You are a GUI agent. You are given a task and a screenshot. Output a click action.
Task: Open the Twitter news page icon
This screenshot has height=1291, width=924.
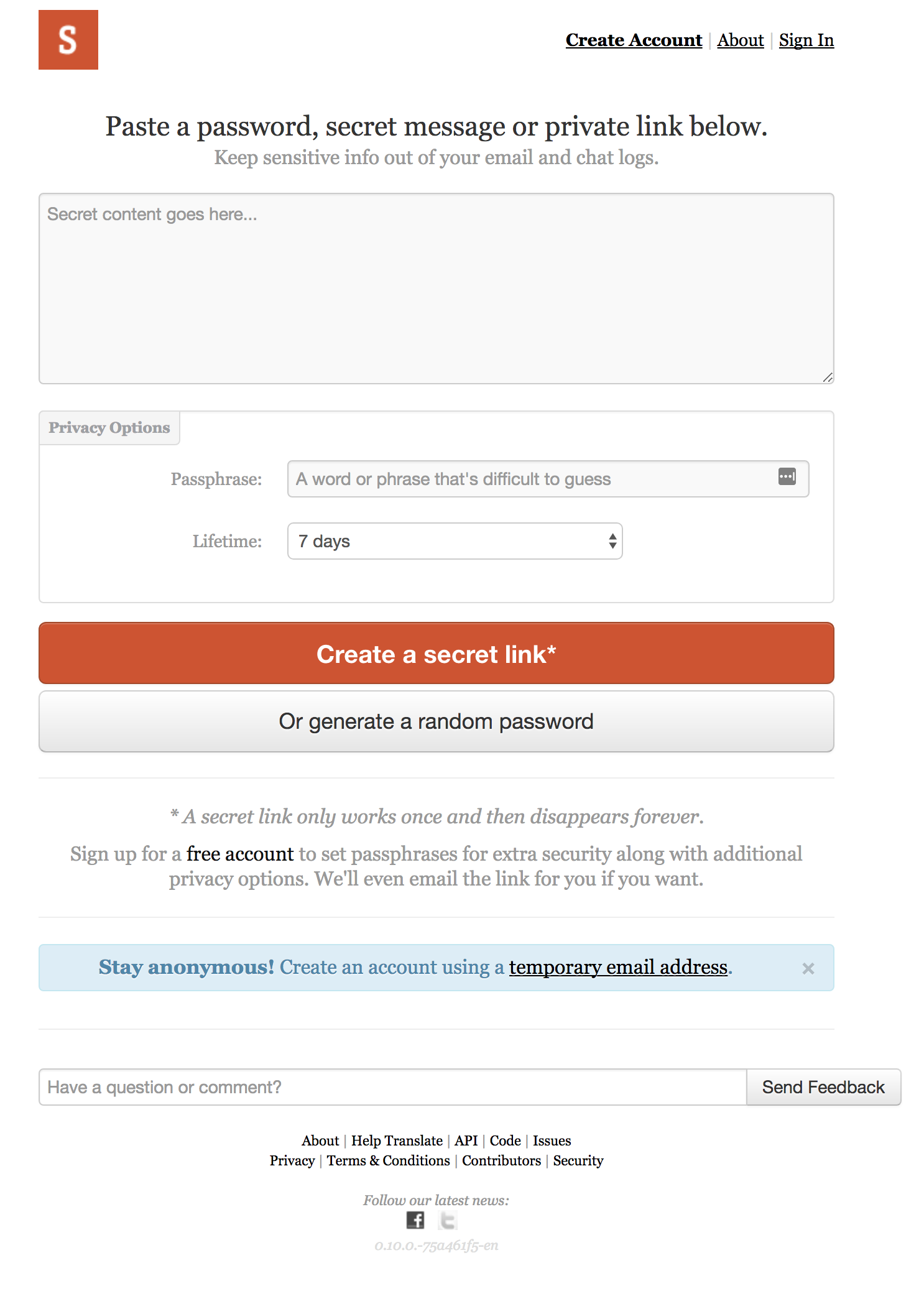point(448,1220)
